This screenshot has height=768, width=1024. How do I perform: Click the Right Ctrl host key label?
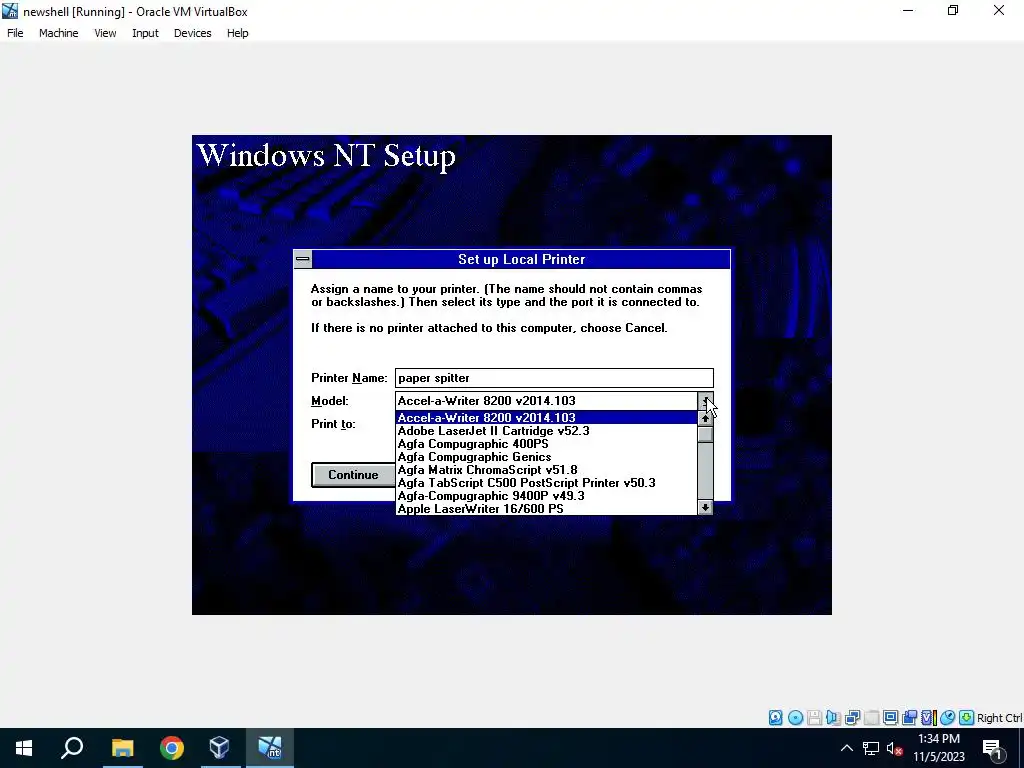(999, 718)
